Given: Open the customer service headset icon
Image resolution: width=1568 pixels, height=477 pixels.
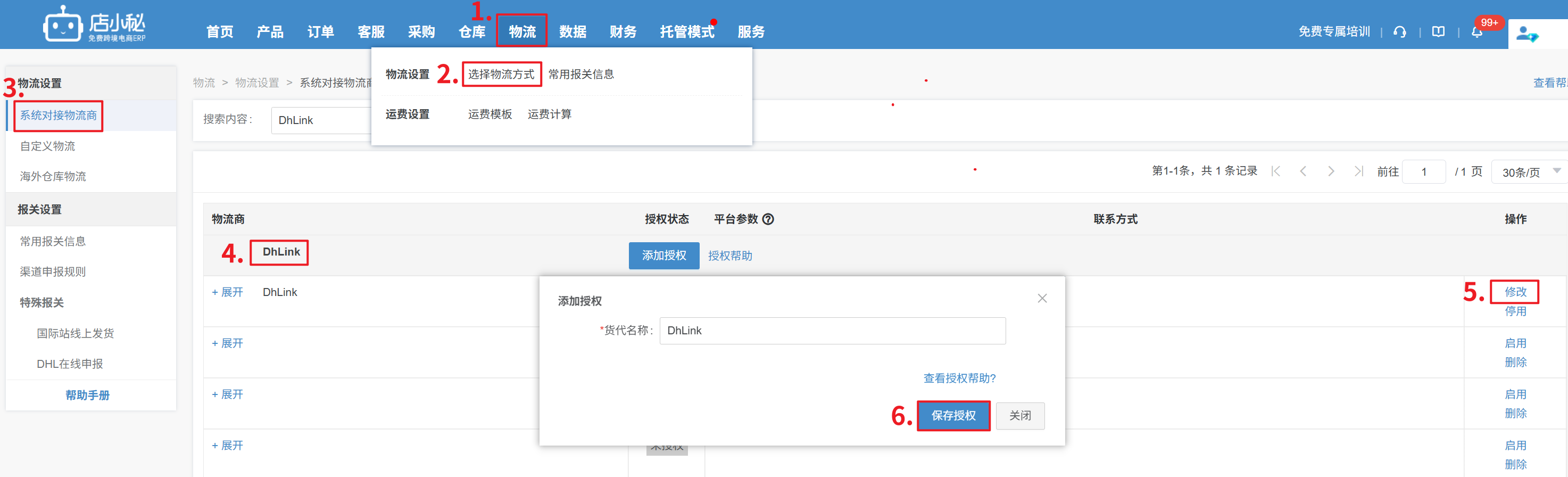Looking at the screenshot, I should [1399, 32].
